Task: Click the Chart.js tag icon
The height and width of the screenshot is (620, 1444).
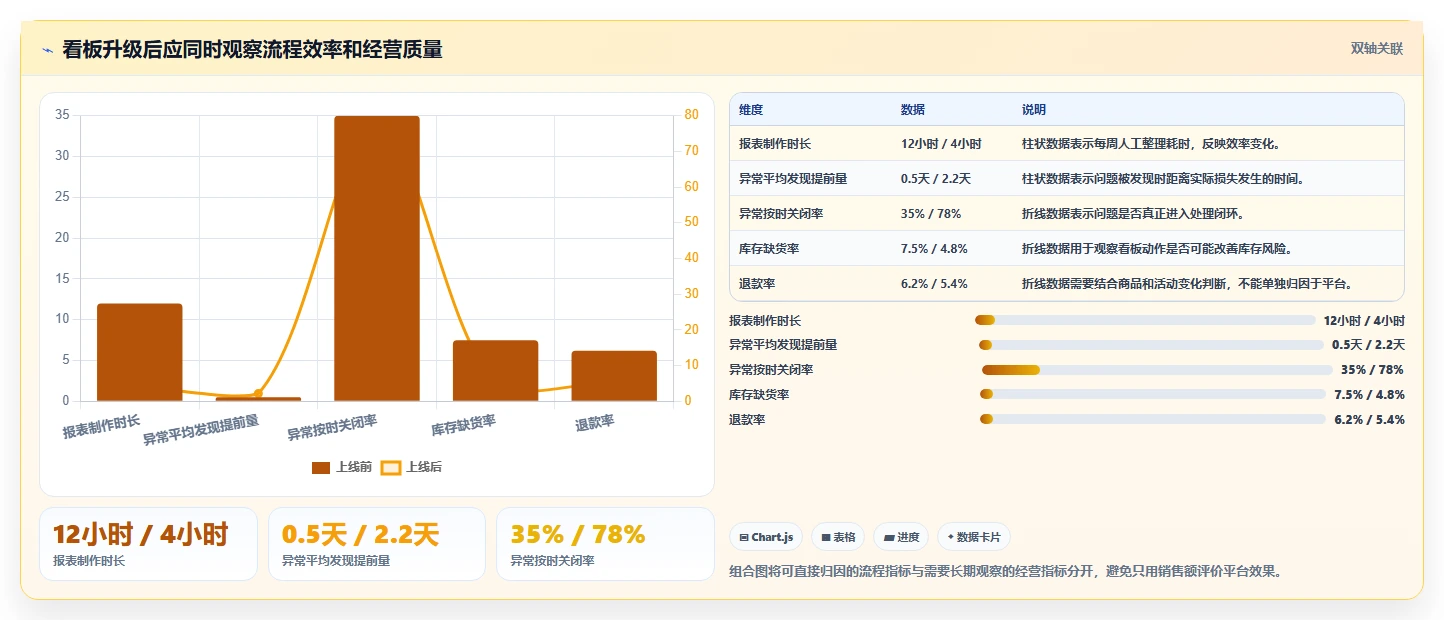Action: click(743, 537)
